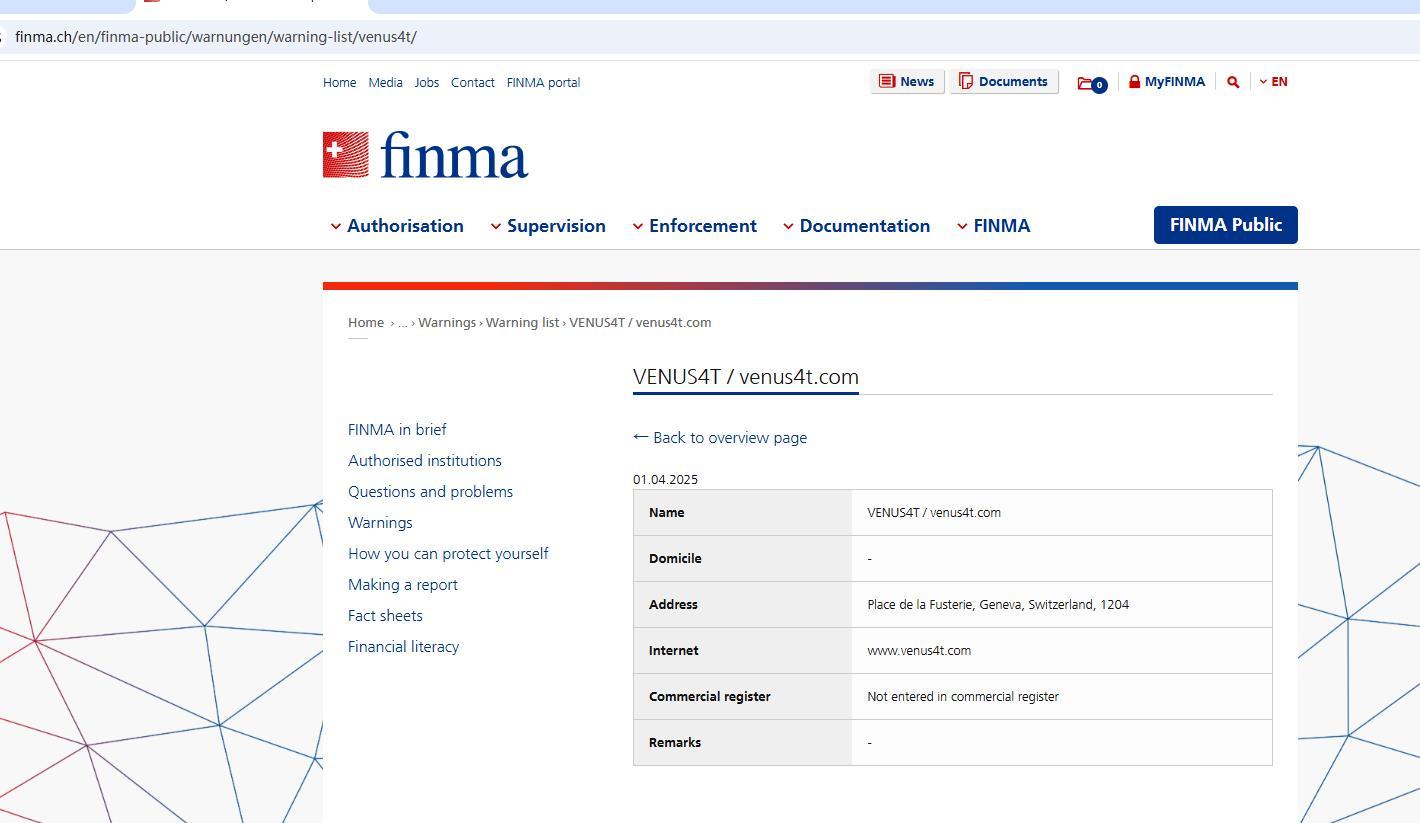Open Warnings sidebar item
1420x823 pixels.
(x=380, y=523)
